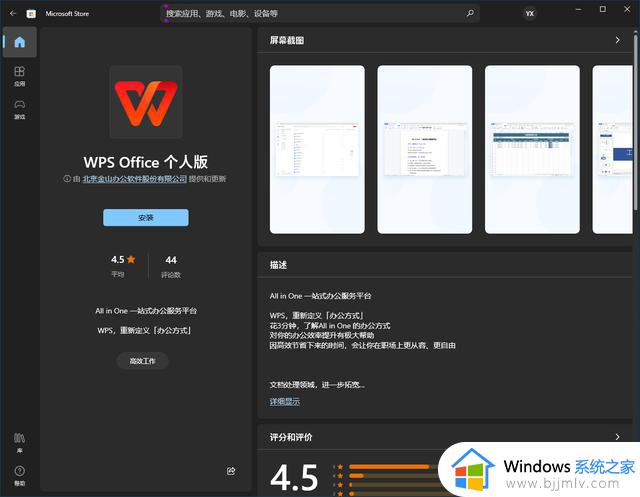Open the Library (库) in sidebar
This screenshot has height=497, width=640.
(x=20, y=443)
